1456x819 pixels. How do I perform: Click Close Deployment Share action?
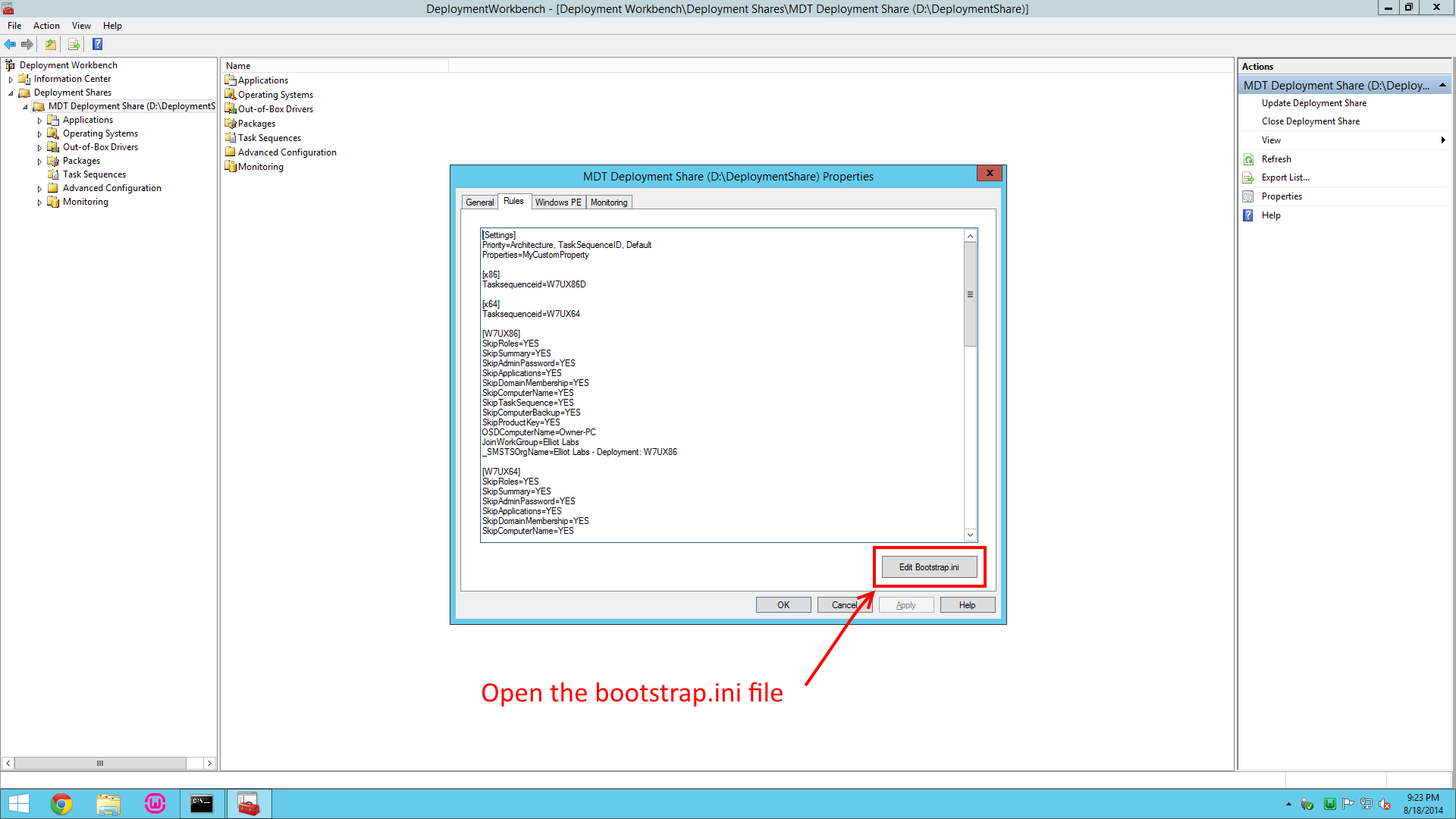point(1310,121)
